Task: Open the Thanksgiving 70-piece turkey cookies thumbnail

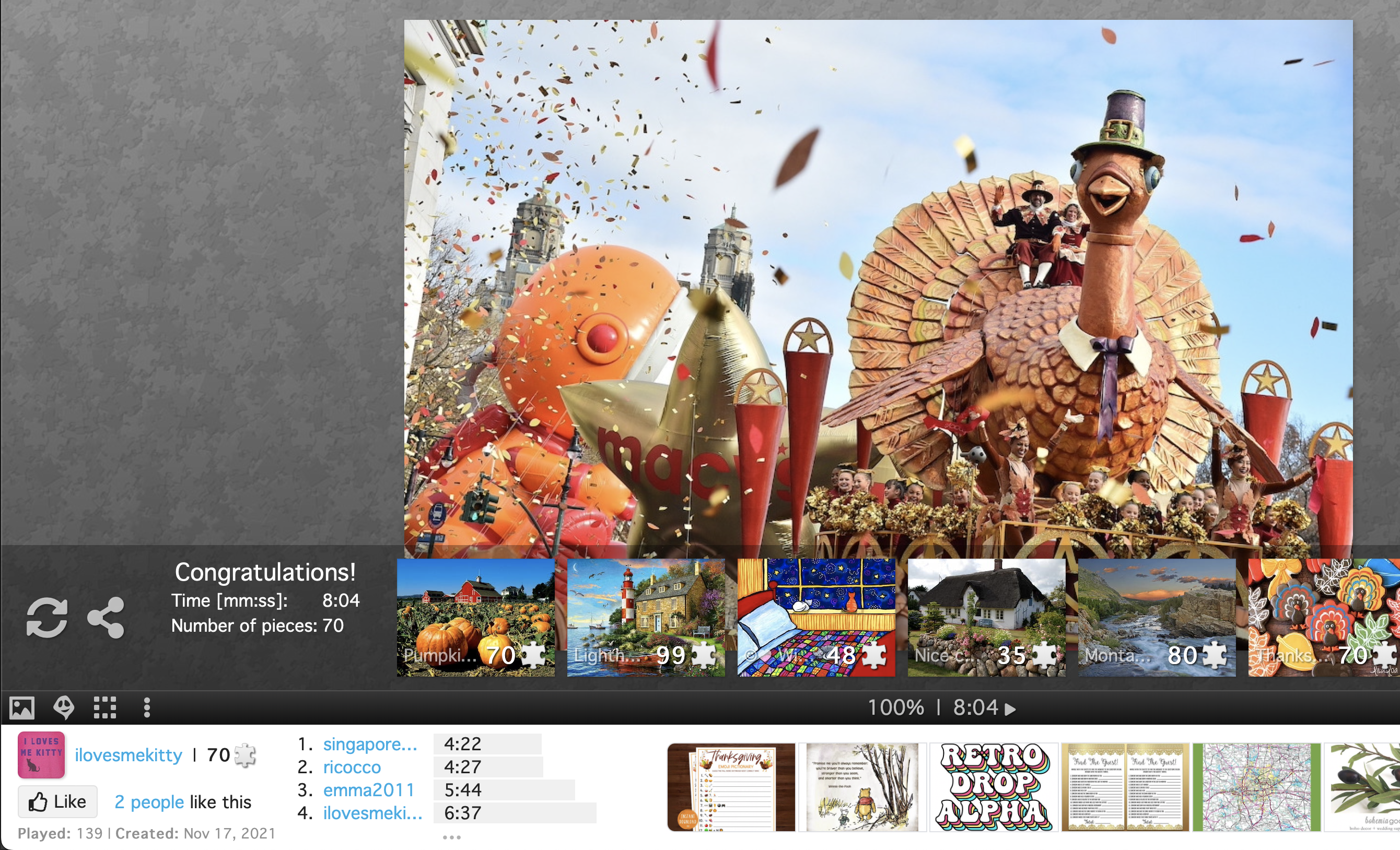Action: tap(1324, 617)
